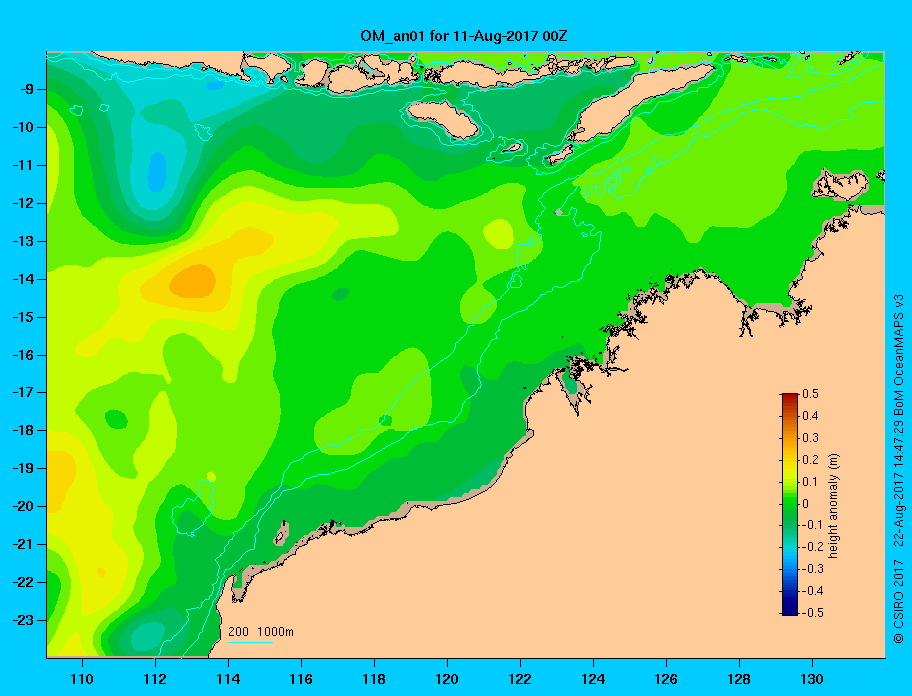Click the longitude label 122
The width and height of the screenshot is (912, 696).
point(520,679)
